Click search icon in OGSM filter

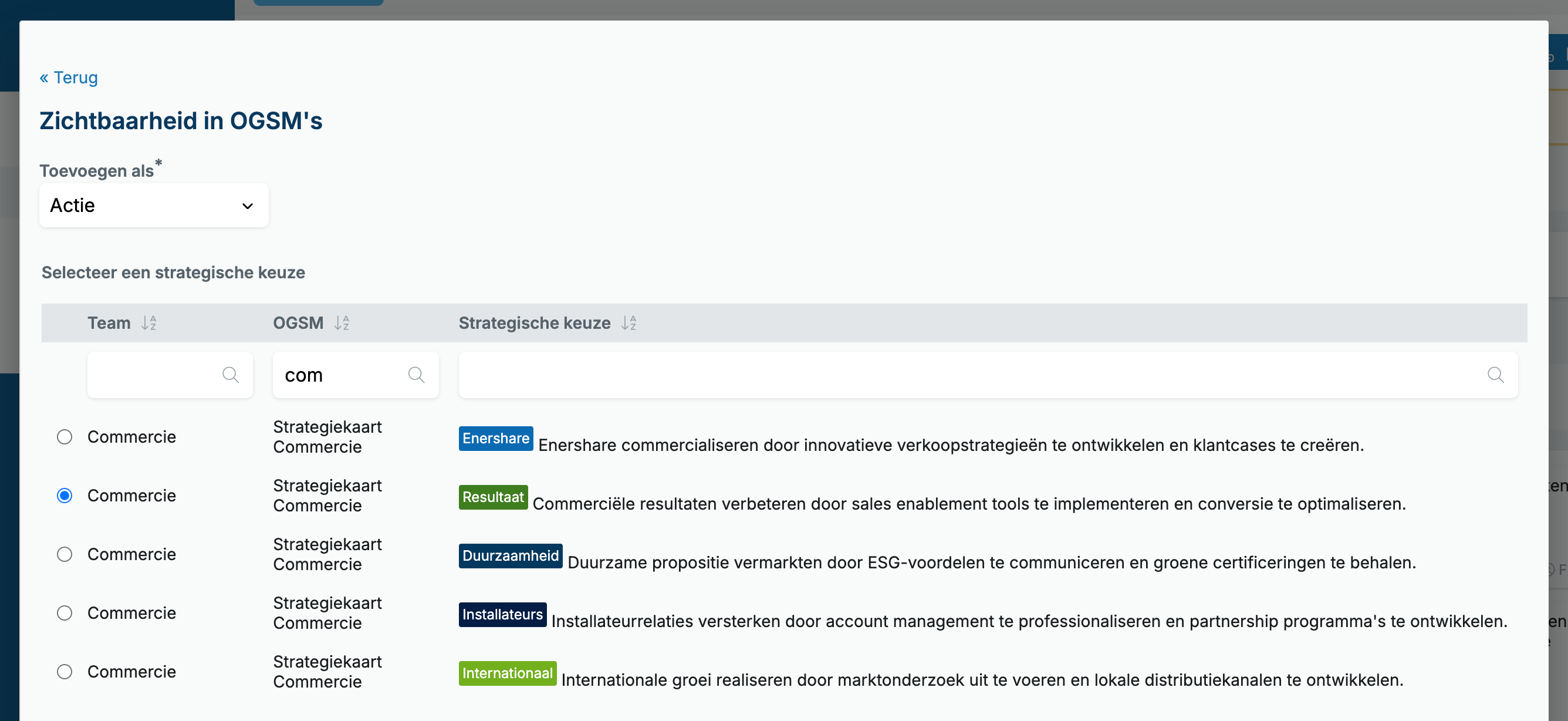tap(416, 375)
